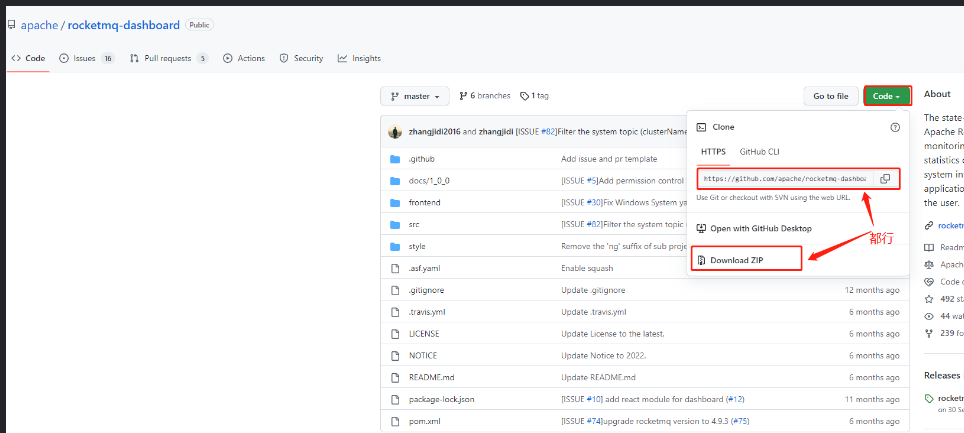
Task: Click the Insights graph icon
Action: pyautogui.click(x=342, y=58)
